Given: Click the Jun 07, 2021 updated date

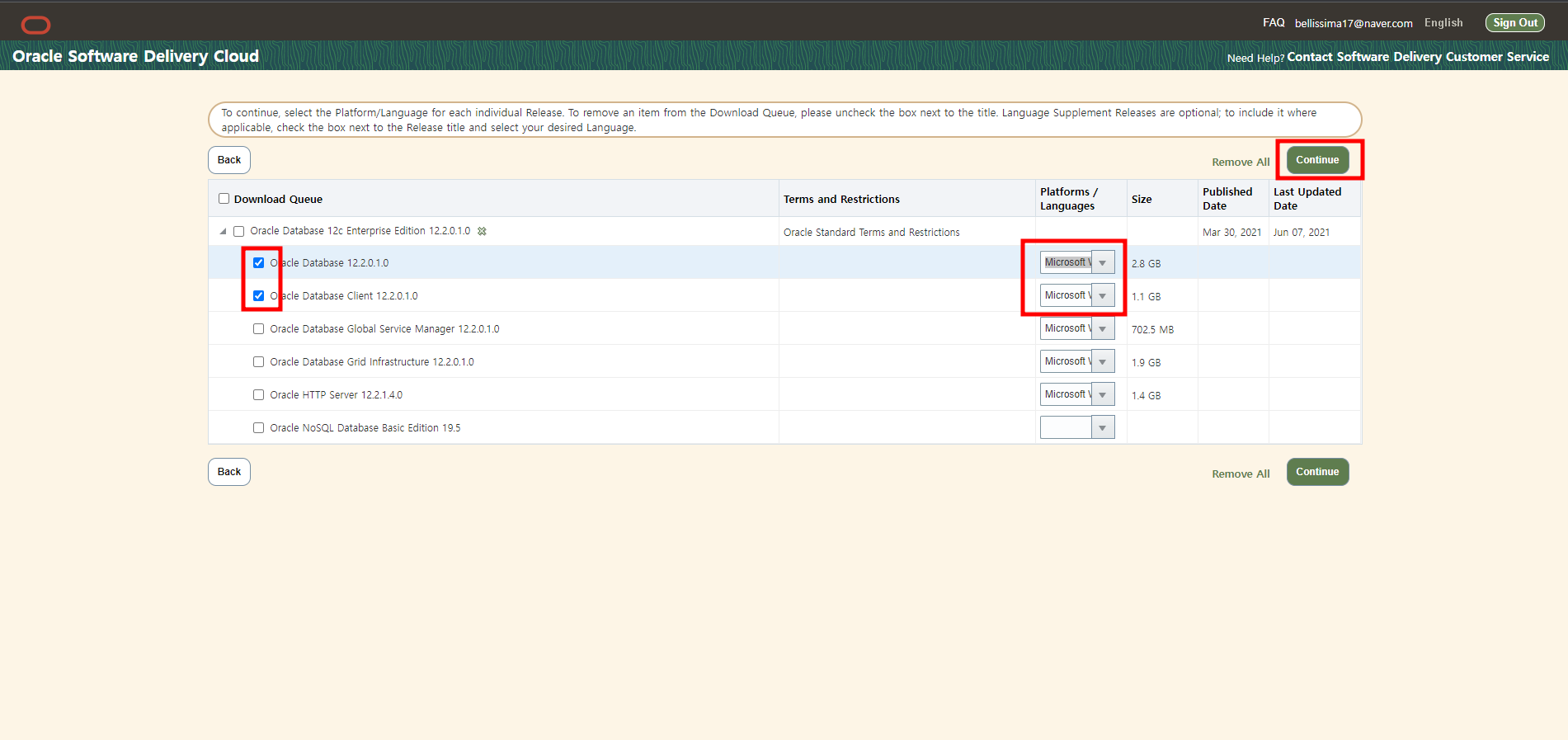Looking at the screenshot, I should pos(1302,233).
